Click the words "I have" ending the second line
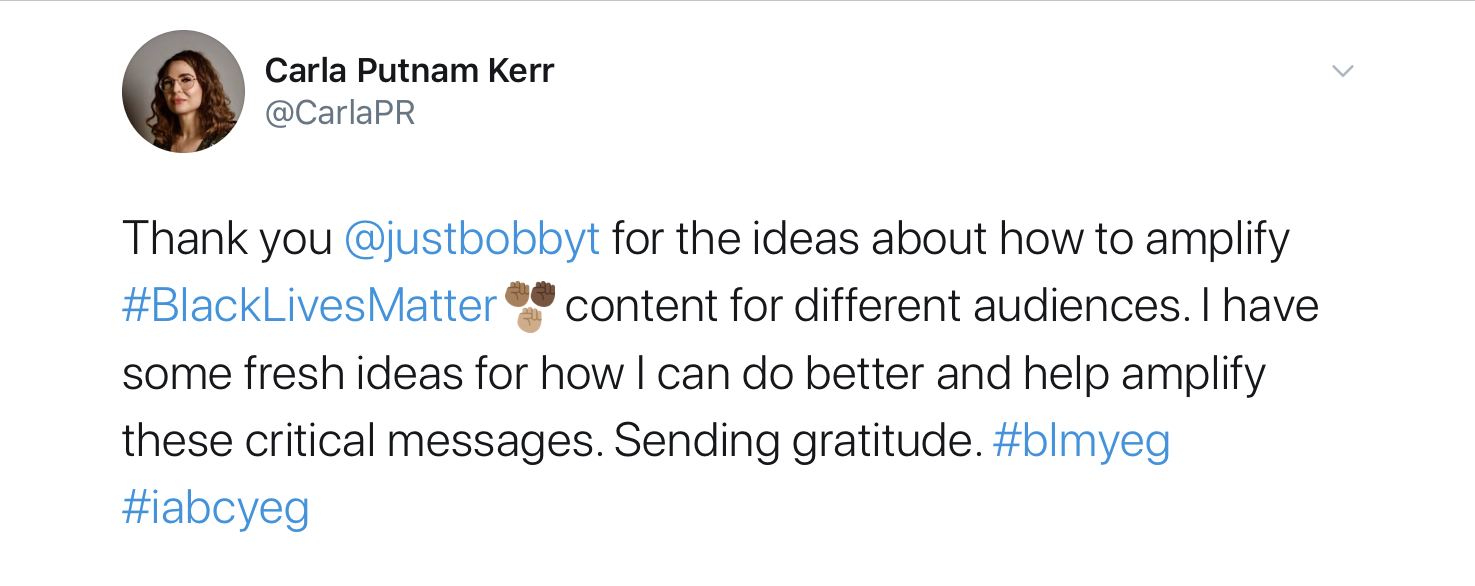This screenshot has width=1475, height=586. 1257,306
